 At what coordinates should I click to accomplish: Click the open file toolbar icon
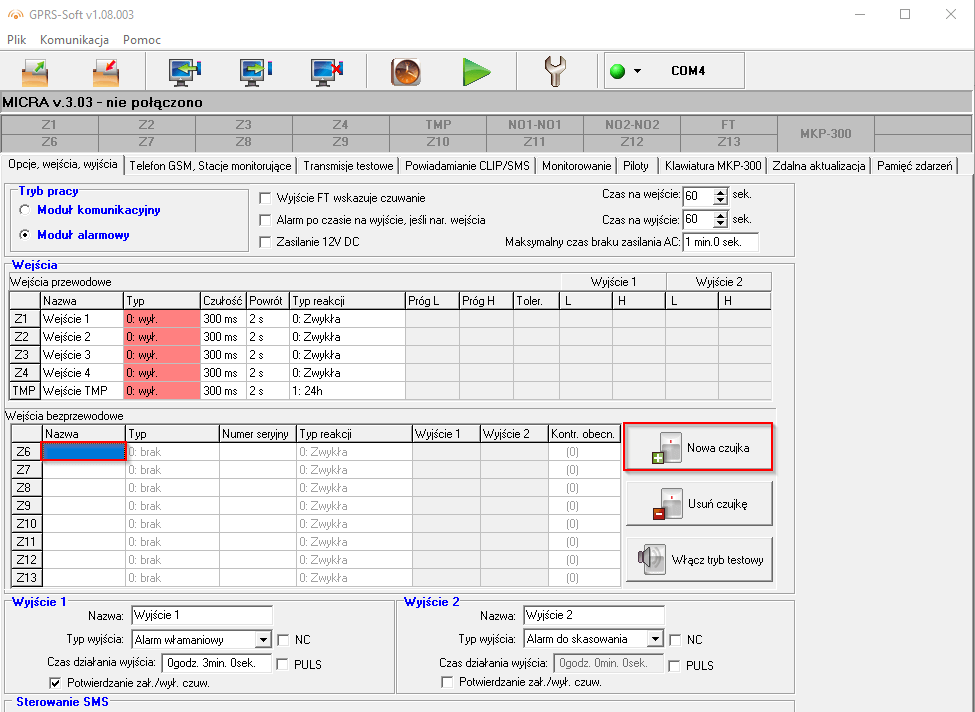tap(36, 71)
